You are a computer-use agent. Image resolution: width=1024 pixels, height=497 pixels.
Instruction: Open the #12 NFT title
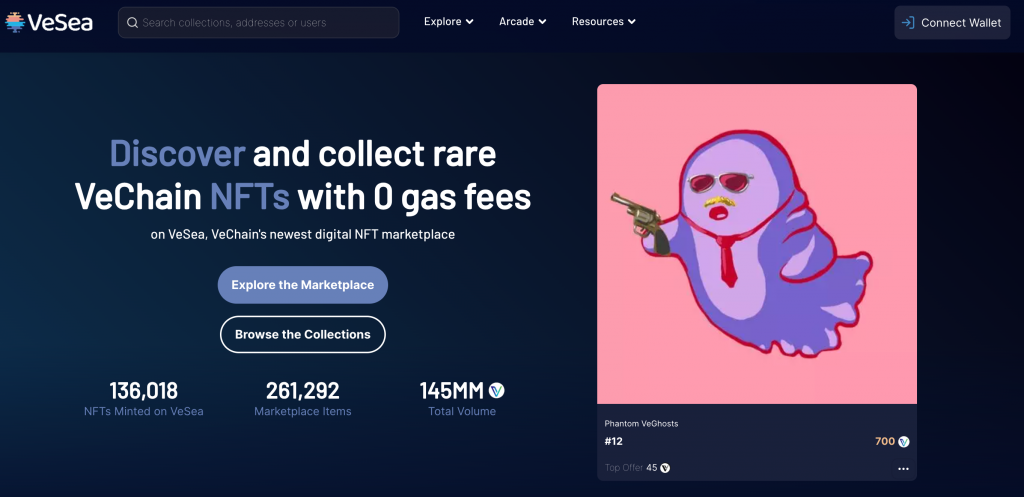(613, 441)
